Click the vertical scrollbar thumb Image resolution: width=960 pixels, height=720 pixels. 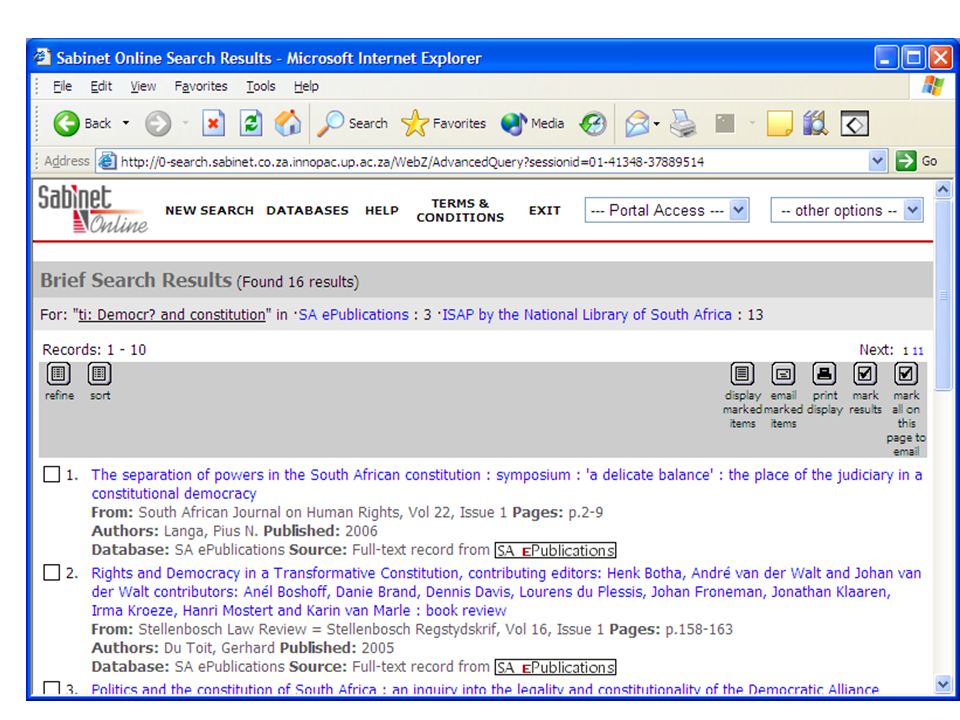click(943, 294)
